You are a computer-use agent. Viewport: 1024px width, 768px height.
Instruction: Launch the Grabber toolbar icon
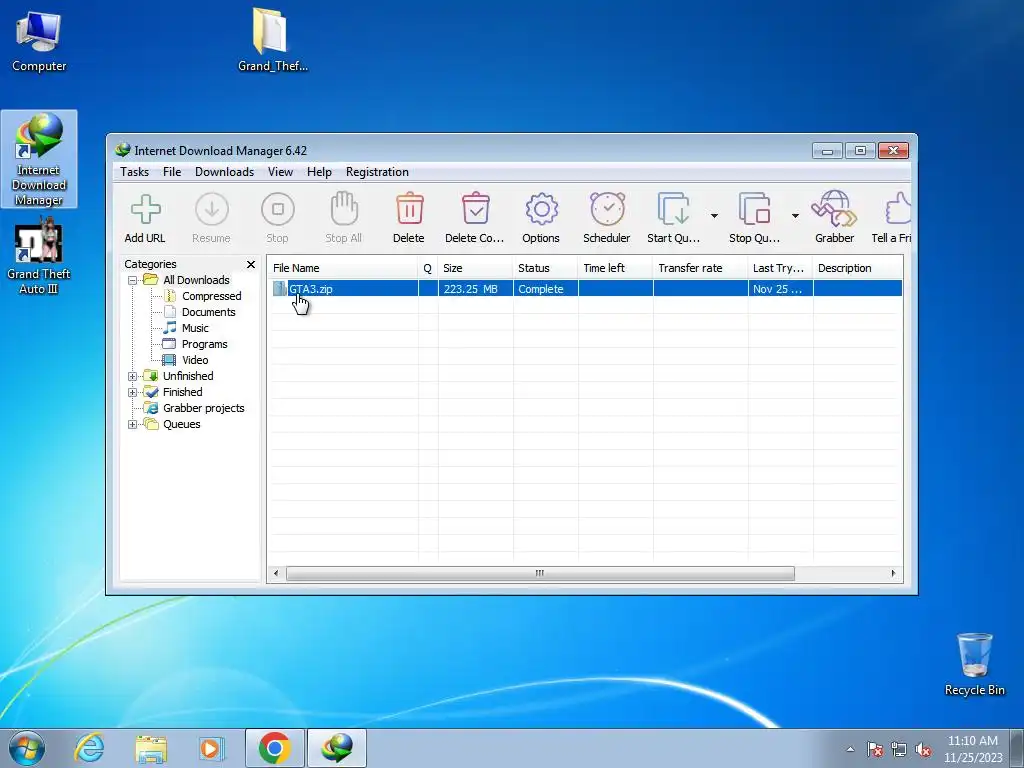tap(834, 209)
